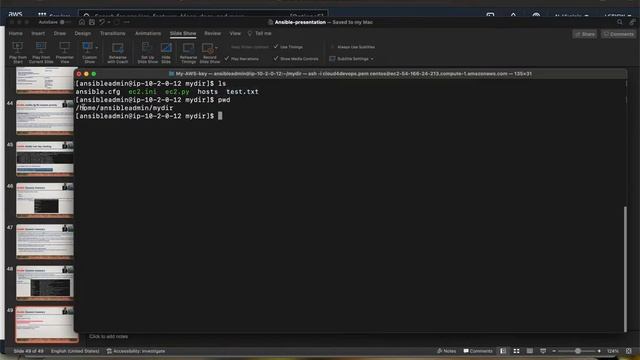Screen dimensions: 640x360
Task: Click the Undo icon in title bar
Action: point(102,22)
